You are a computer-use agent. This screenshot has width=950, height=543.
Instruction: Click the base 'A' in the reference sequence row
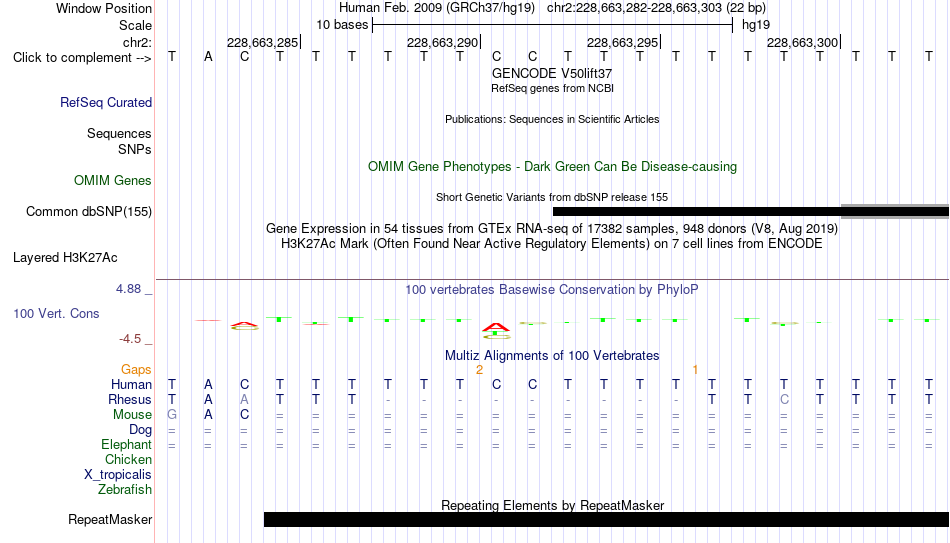click(208, 57)
